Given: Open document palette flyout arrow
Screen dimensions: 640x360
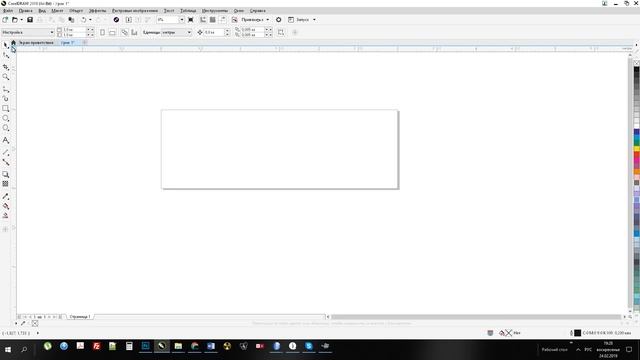Looking at the screenshot, I should coord(16,323).
